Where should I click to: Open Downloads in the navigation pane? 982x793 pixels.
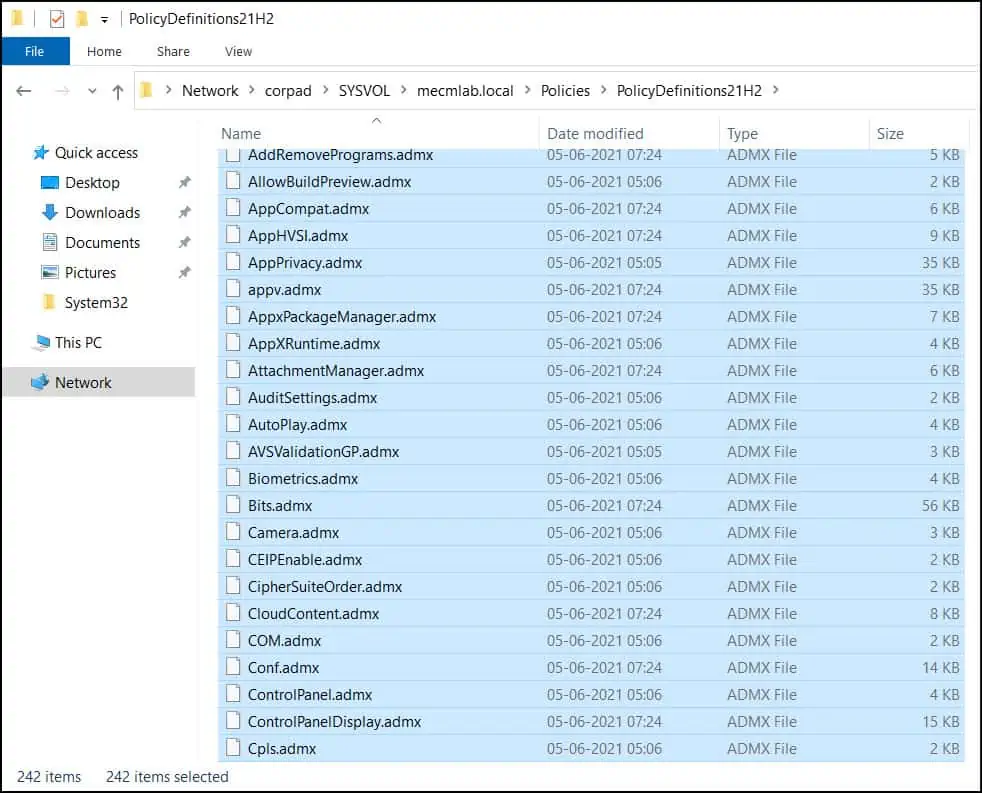[x=102, y=213]
